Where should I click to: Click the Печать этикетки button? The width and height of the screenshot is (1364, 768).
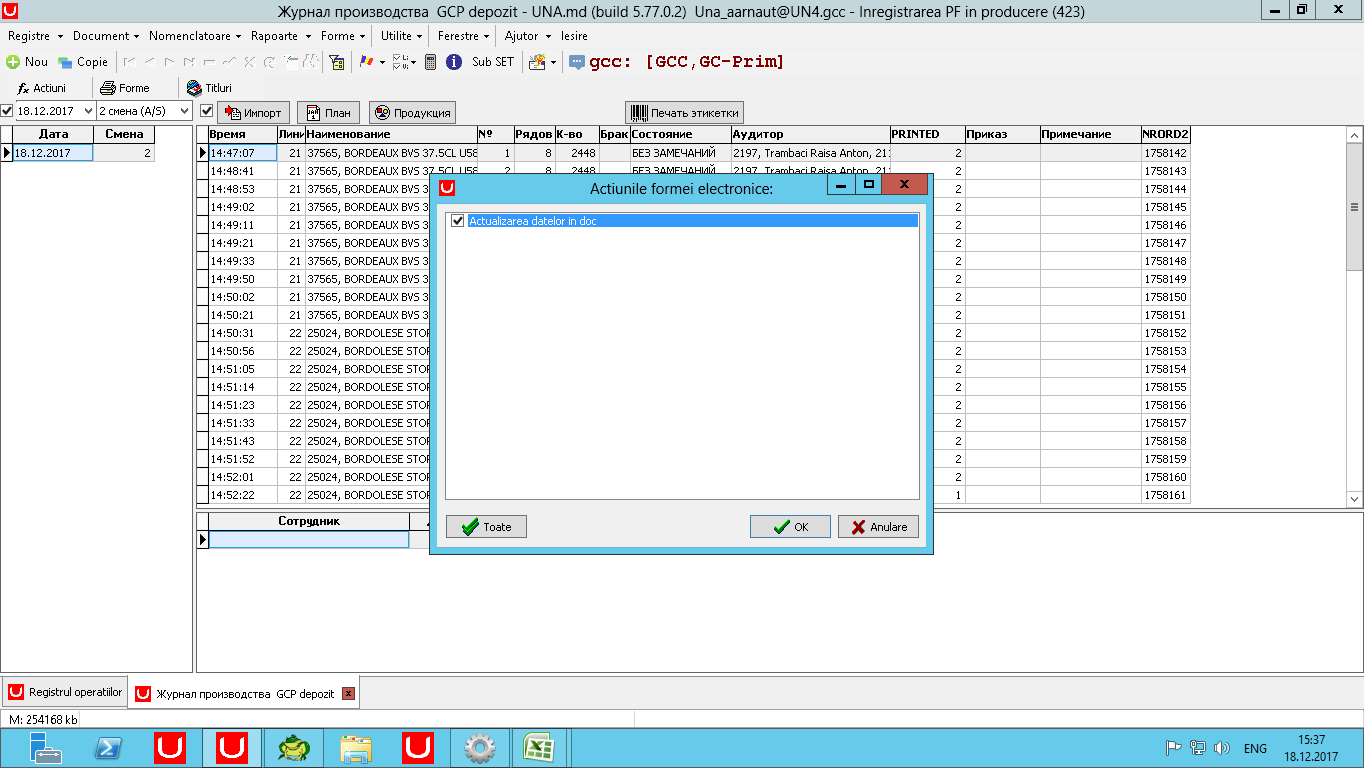[x=684, y=113]
